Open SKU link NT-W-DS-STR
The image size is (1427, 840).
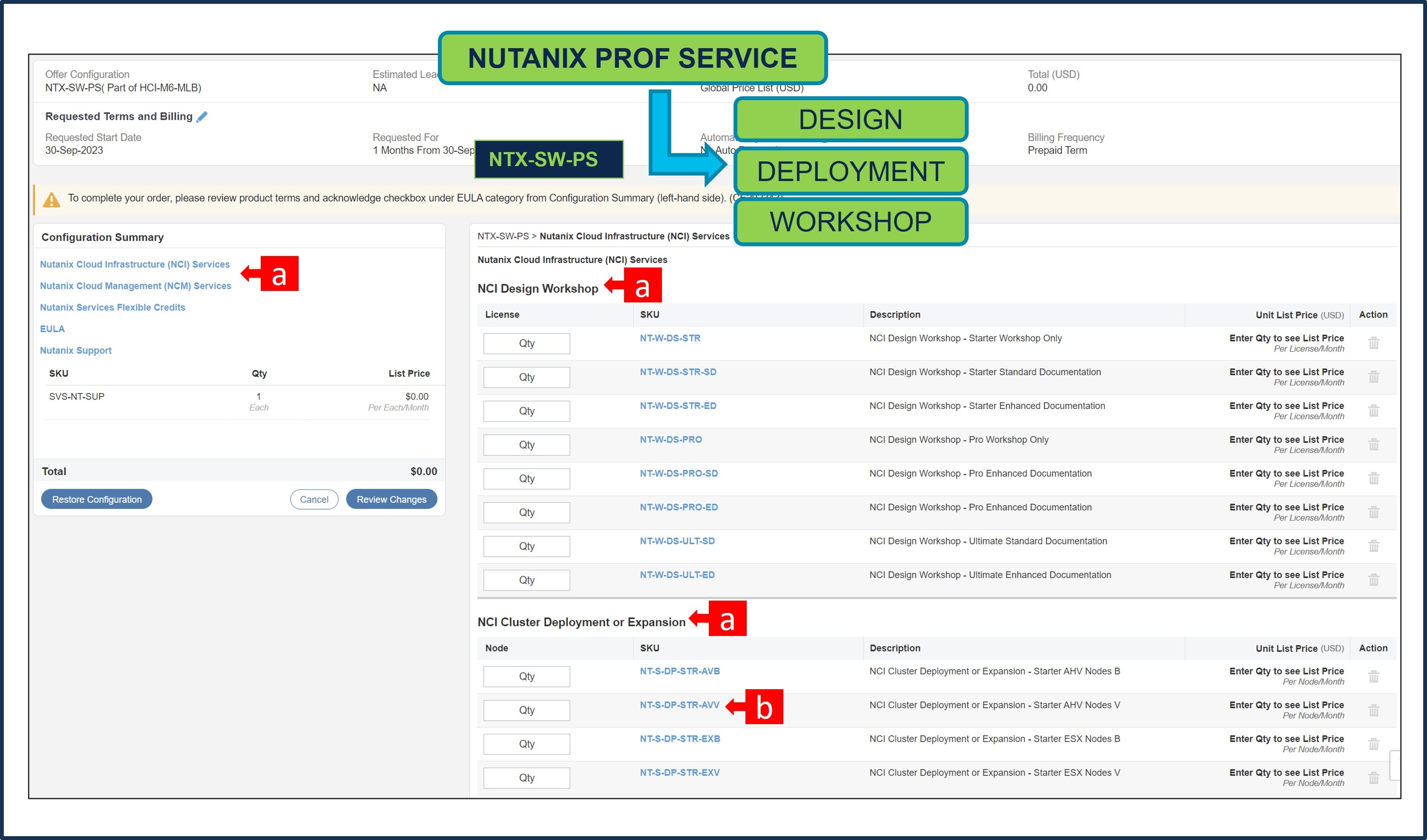(670, 338)
